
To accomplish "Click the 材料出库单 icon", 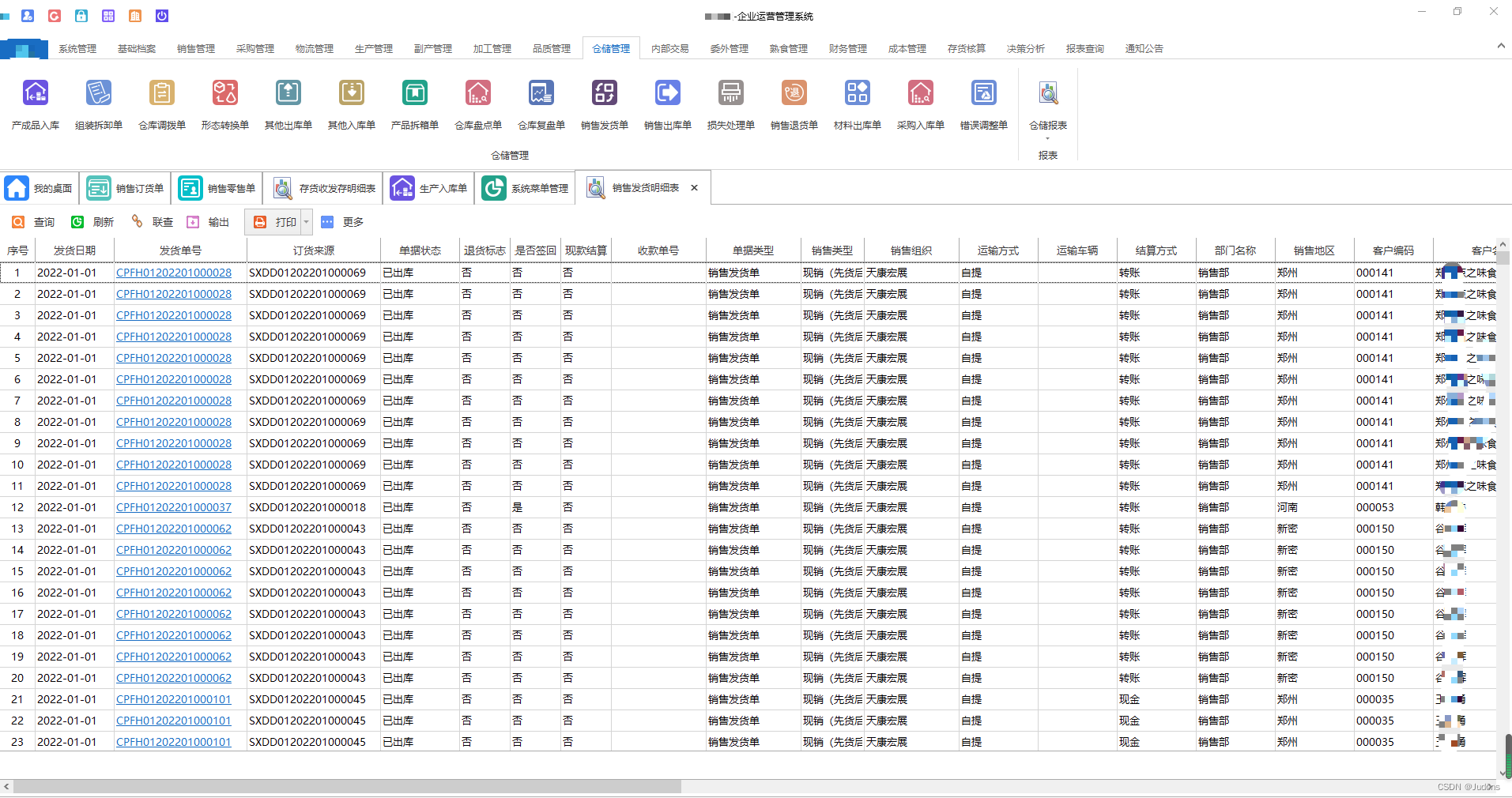I will tap(856, 103).
